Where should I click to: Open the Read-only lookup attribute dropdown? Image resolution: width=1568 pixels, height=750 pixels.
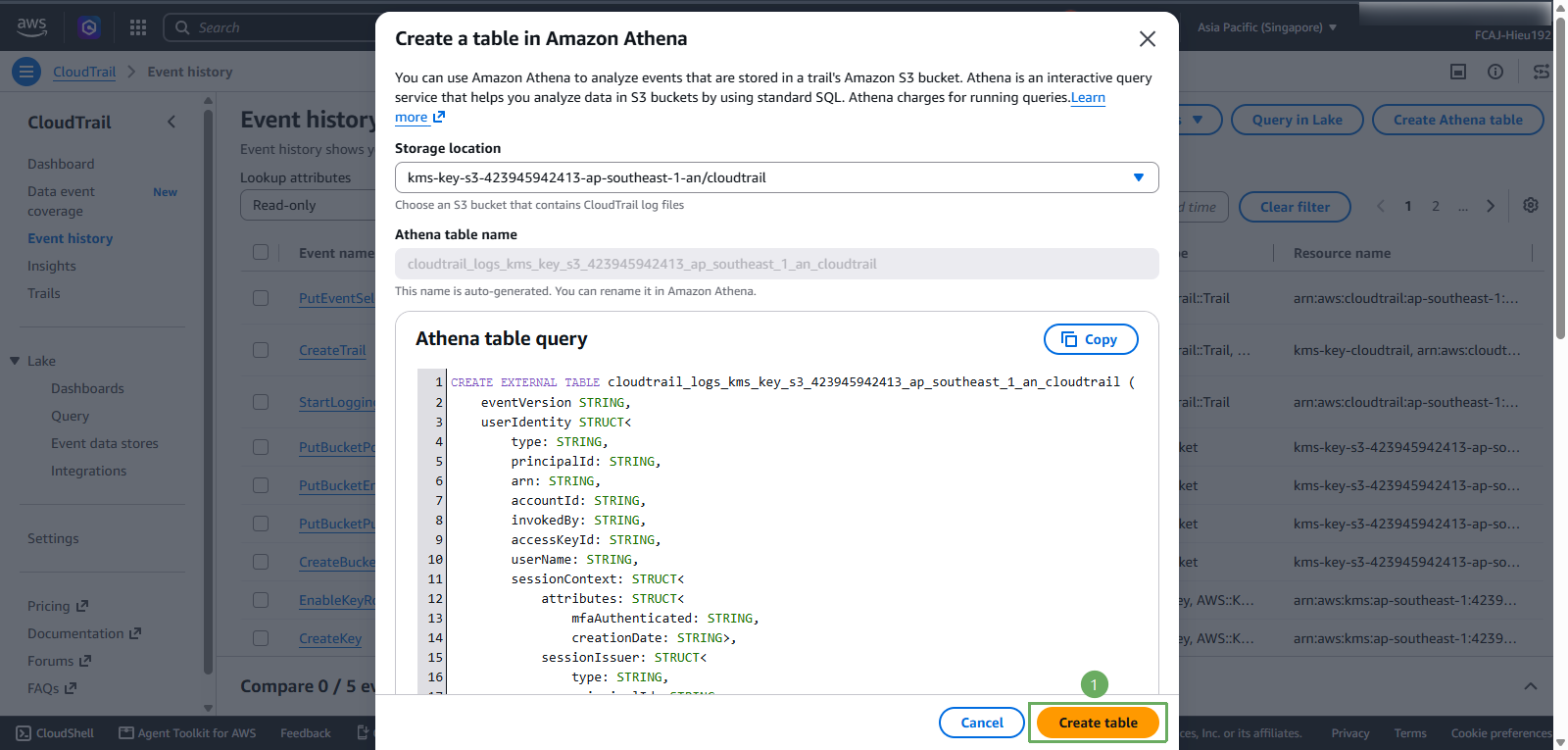point(308,205)
